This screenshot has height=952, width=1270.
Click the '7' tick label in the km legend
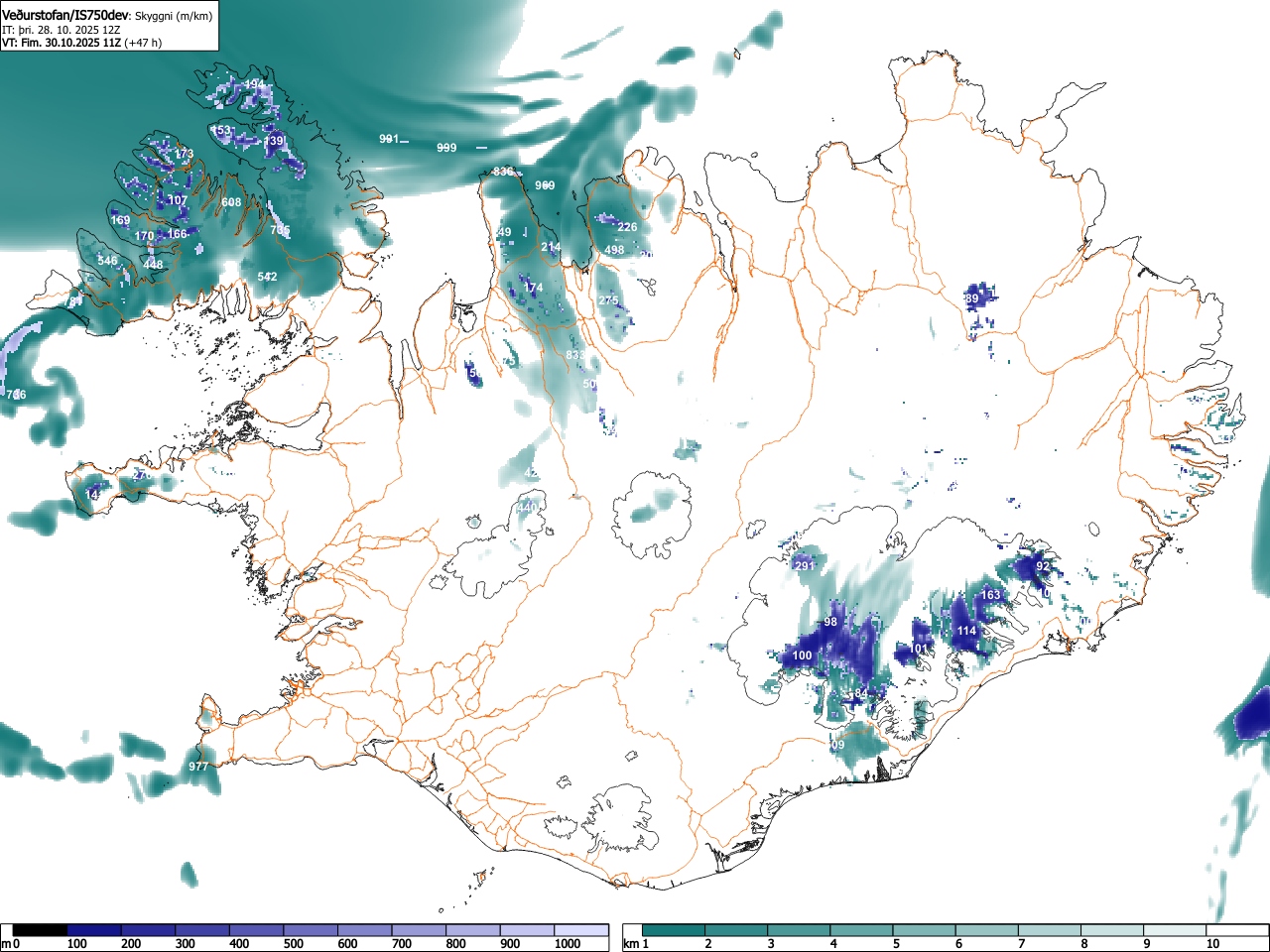click(1022, 944)
